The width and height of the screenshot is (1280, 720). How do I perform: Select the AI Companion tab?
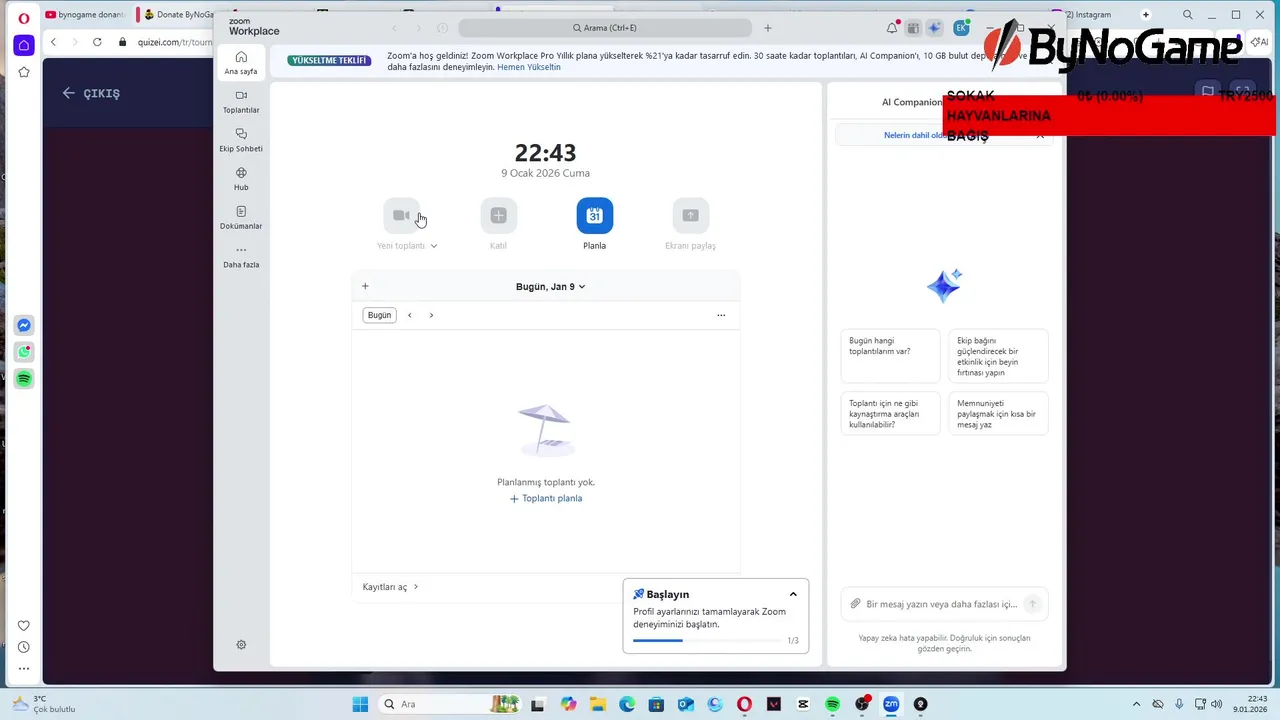coord(912,102)
